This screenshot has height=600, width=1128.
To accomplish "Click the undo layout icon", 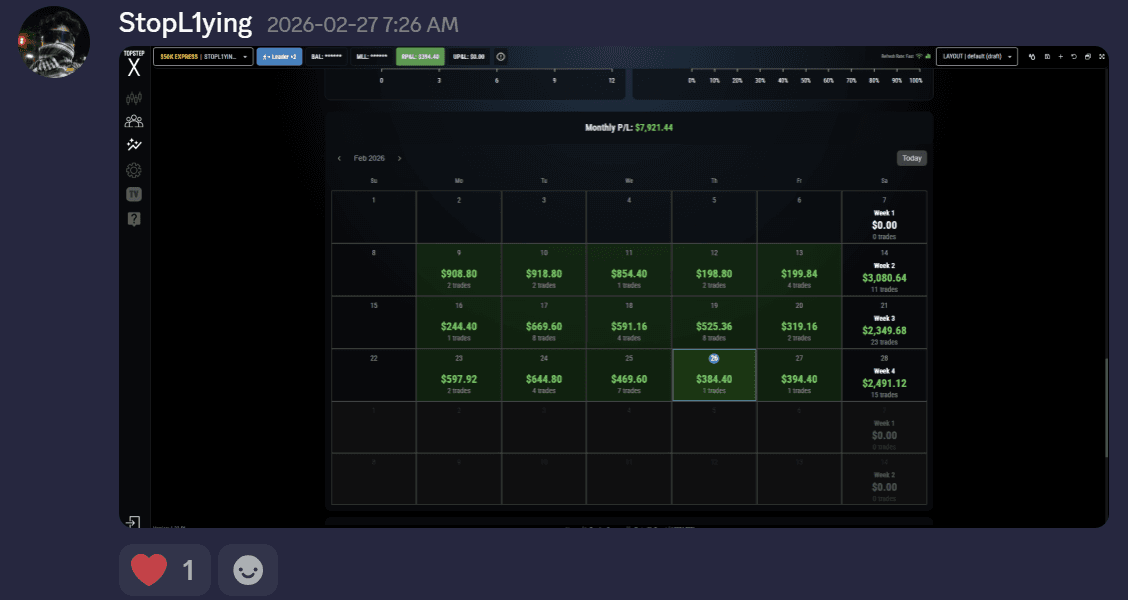I will coord(1074,57).
